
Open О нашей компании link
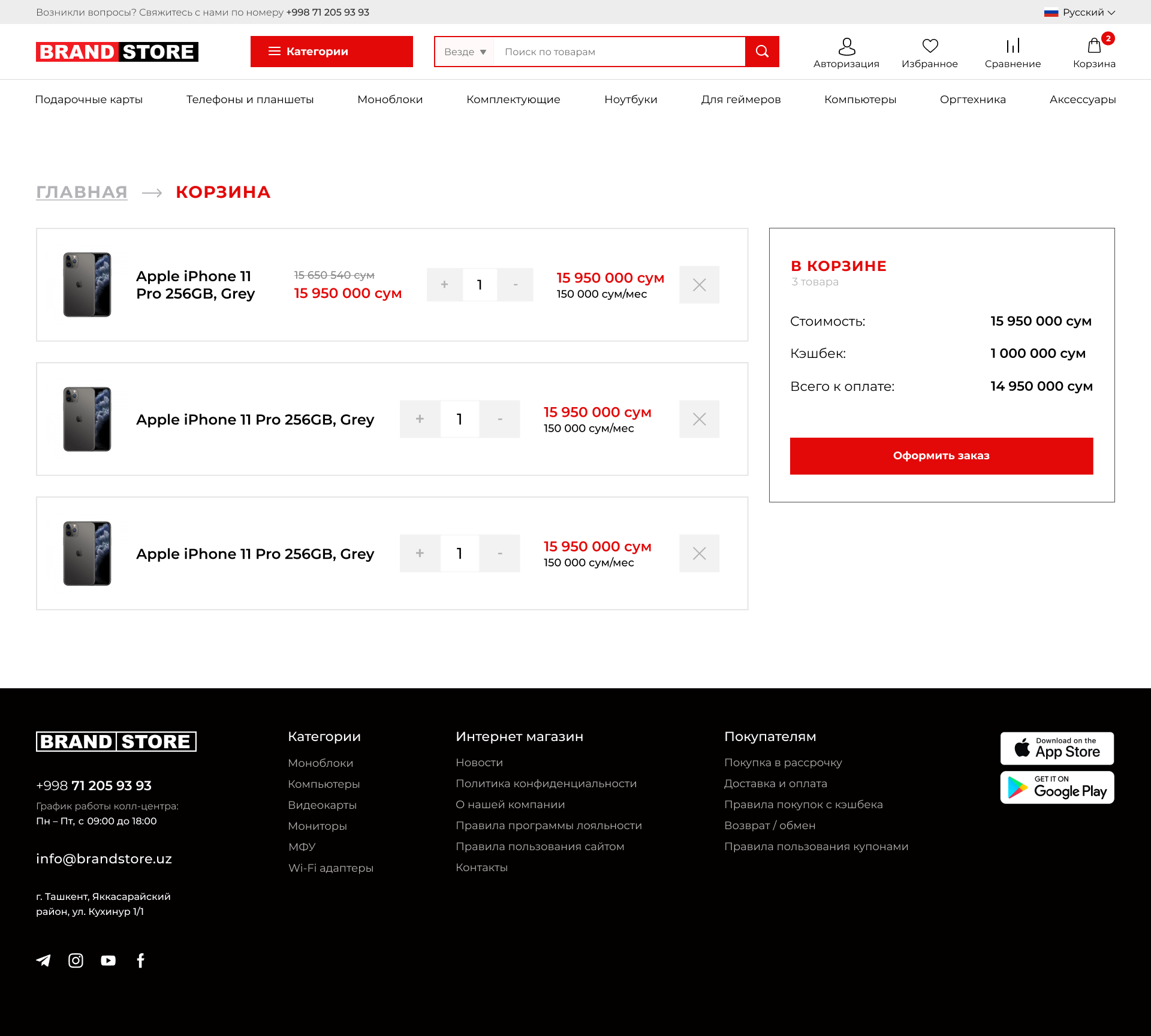[510, 804]
